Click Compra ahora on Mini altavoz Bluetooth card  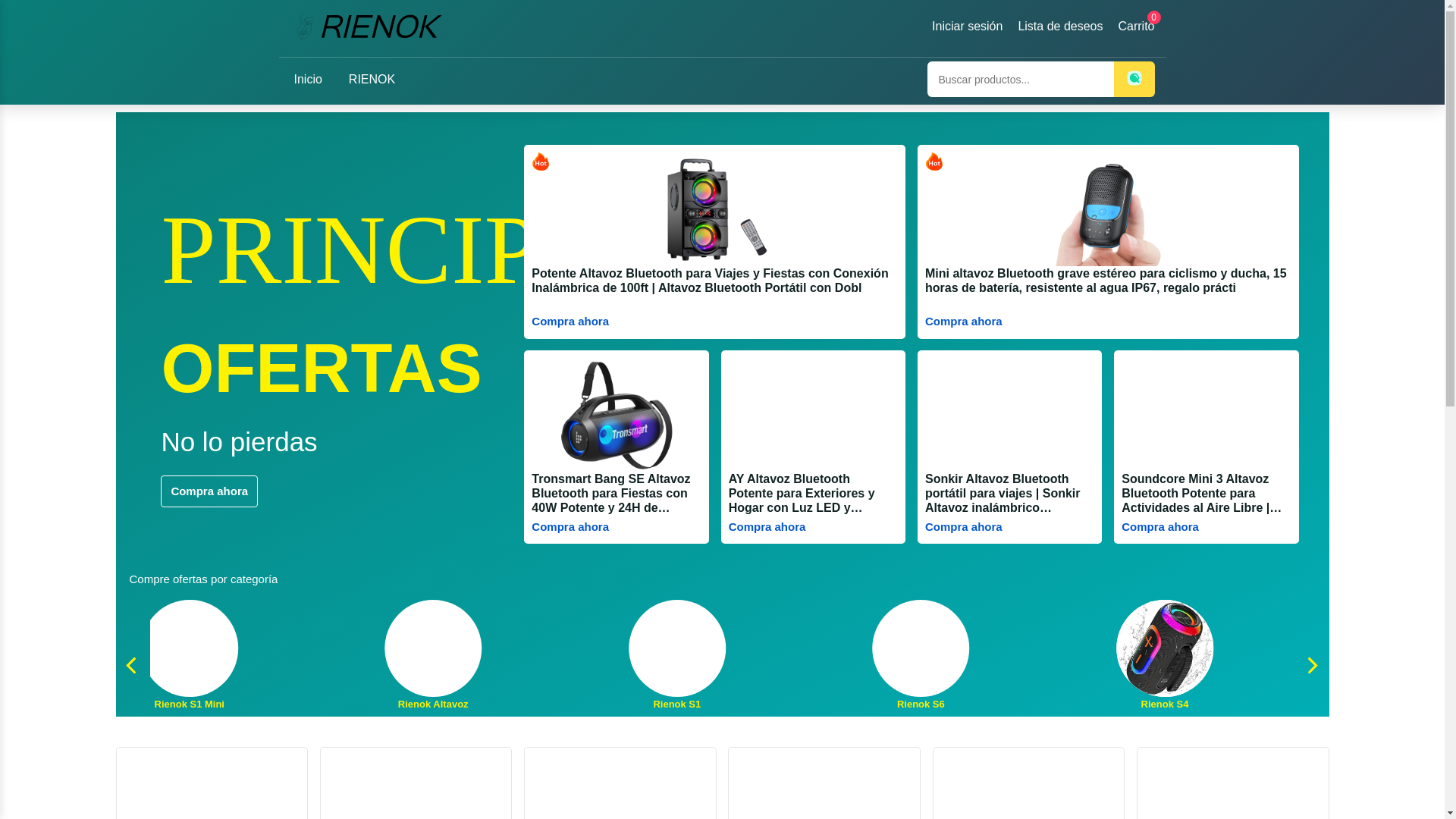coord(963,322)
